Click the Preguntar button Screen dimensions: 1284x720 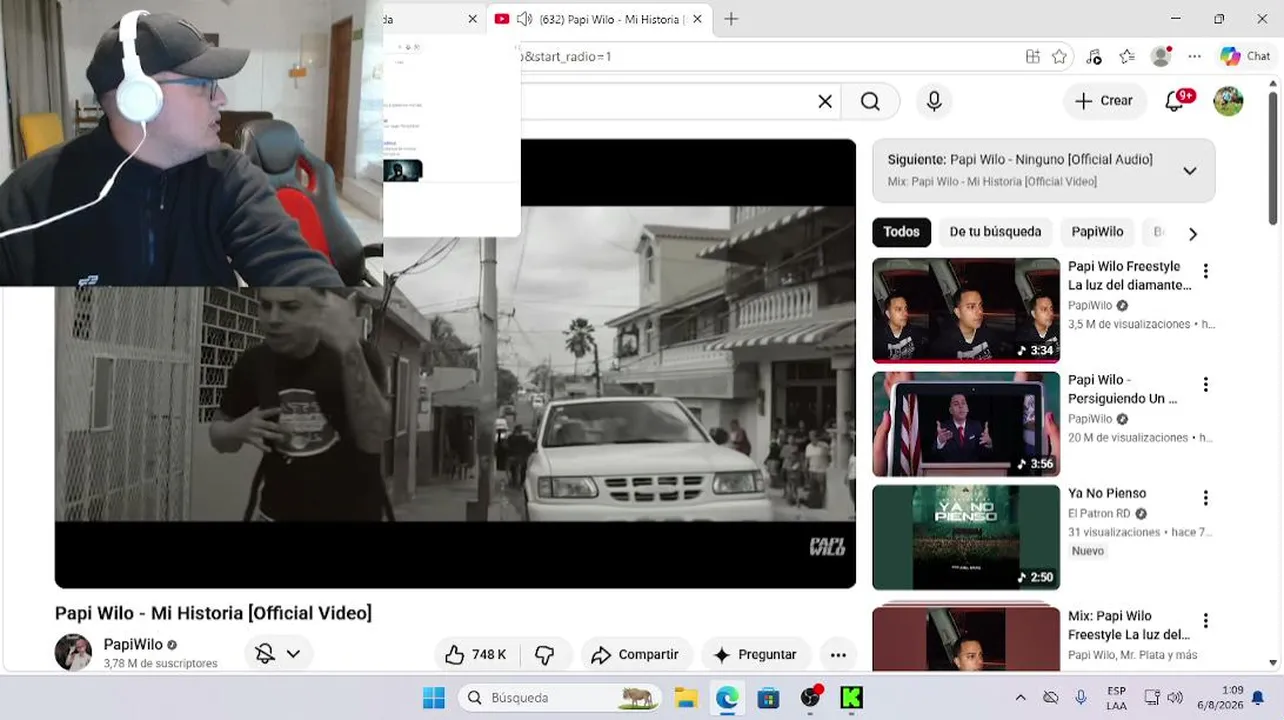(x=755, y=655)
